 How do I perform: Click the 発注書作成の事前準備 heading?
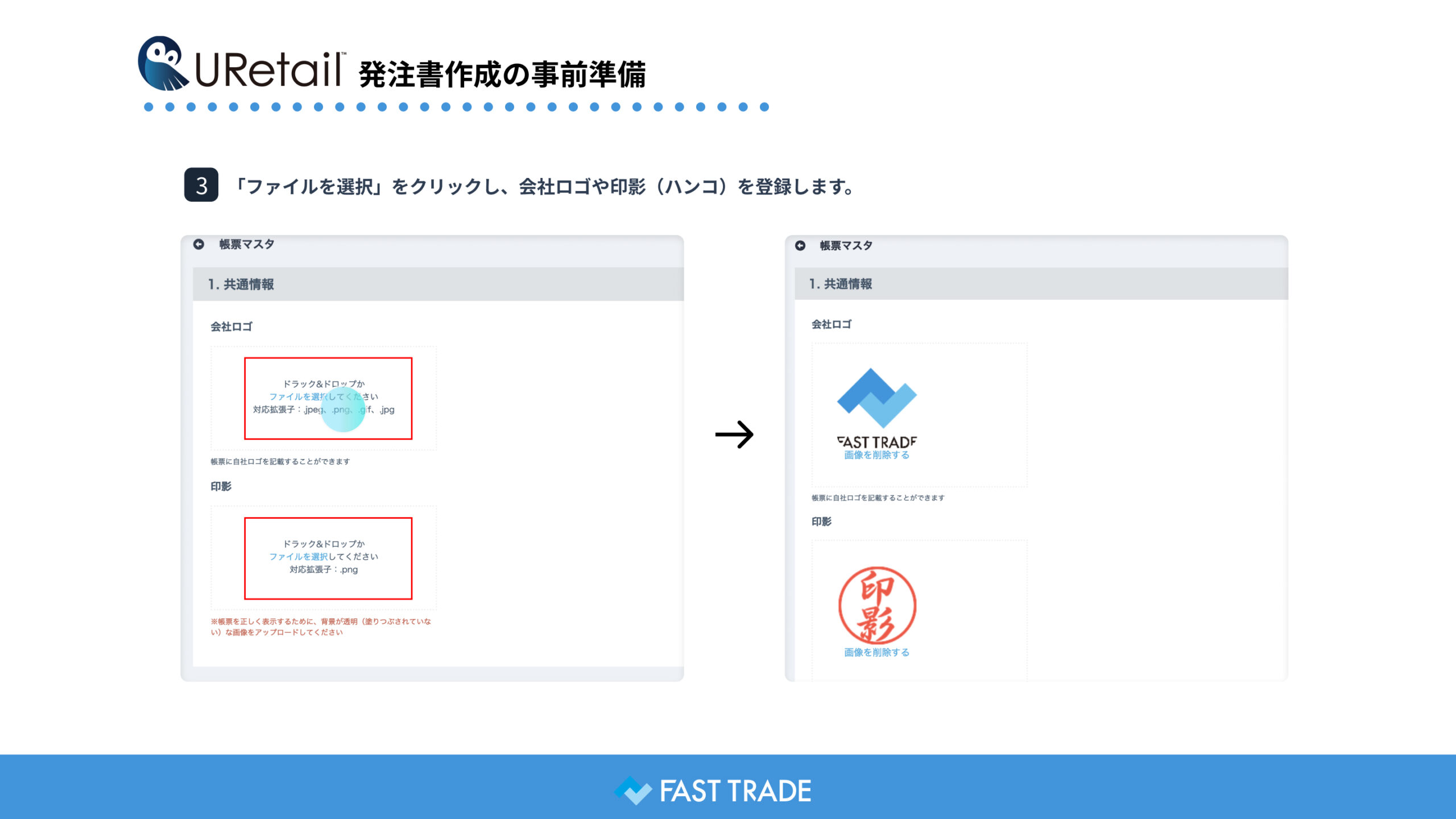point(502,75)
